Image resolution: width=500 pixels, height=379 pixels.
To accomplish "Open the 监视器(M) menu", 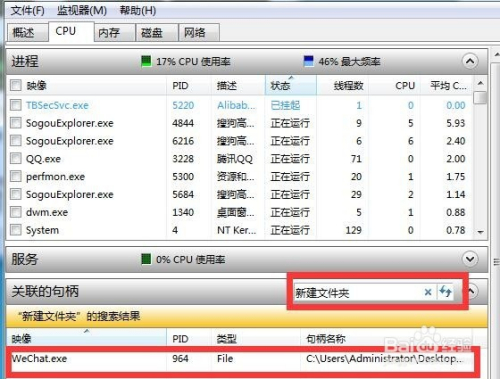I will [x=82, y=11].
